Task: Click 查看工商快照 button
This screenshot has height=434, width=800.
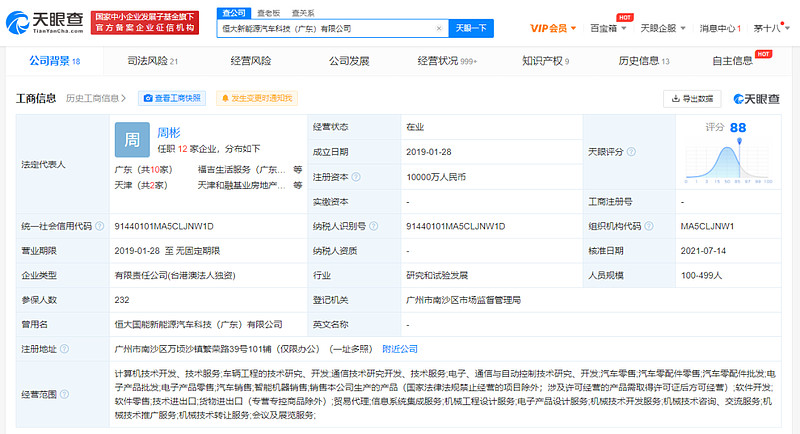Action: click(172, 98)
